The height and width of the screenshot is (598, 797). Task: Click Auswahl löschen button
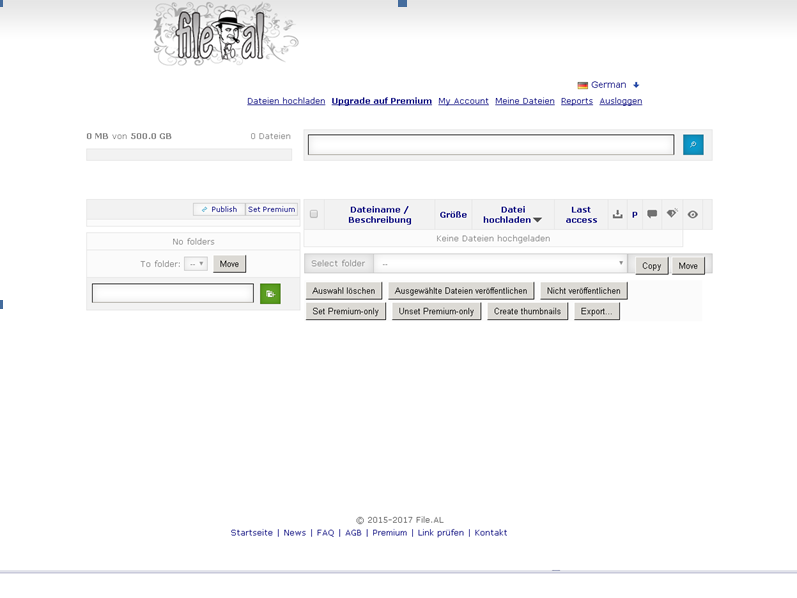(x=344, y=291)
